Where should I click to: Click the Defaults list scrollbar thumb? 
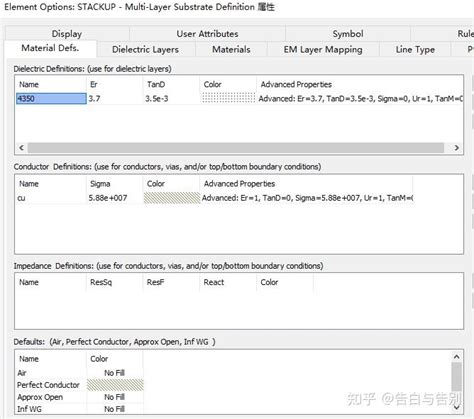tap(457, 377)
